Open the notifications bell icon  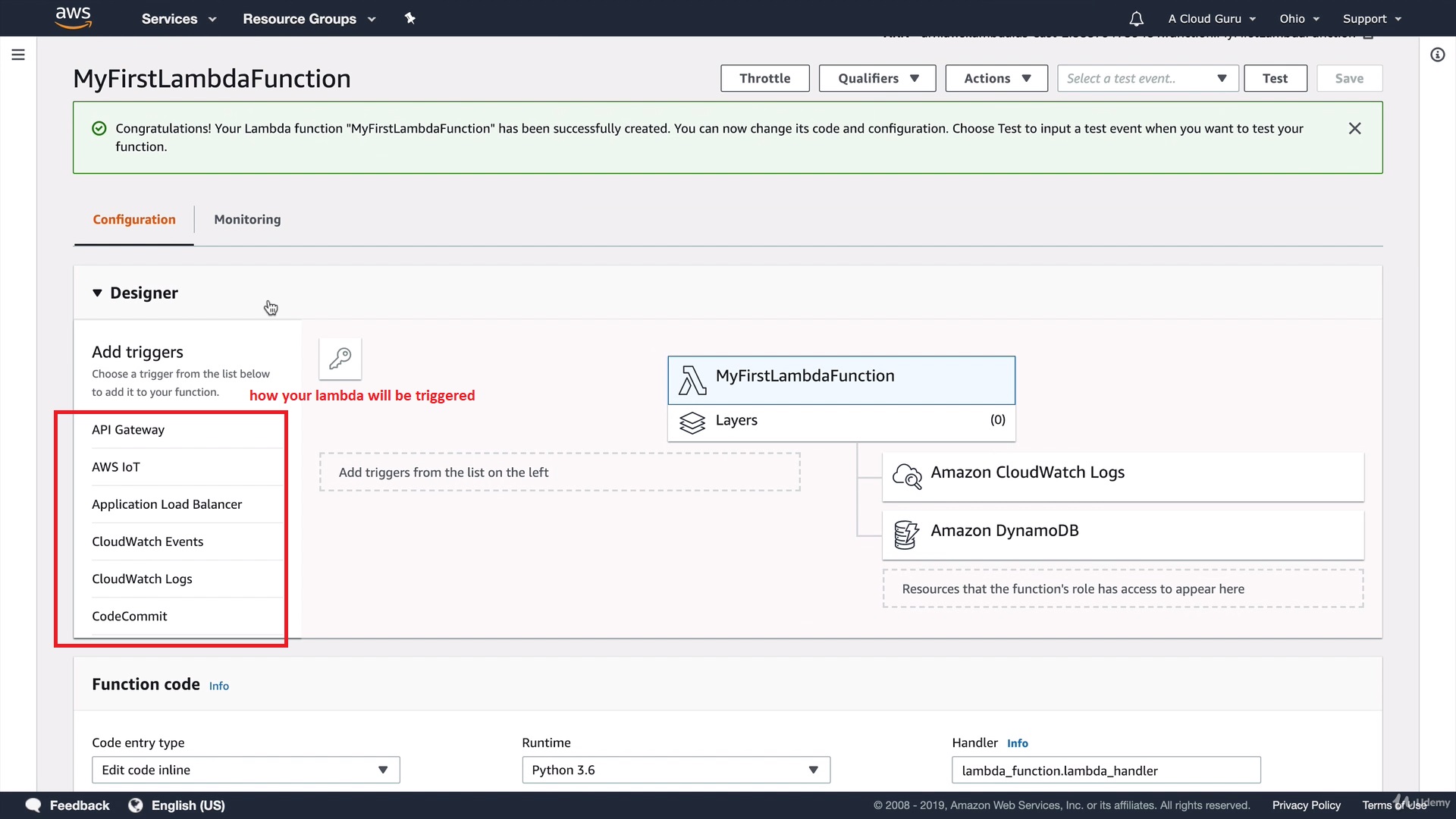[1136, 19]
